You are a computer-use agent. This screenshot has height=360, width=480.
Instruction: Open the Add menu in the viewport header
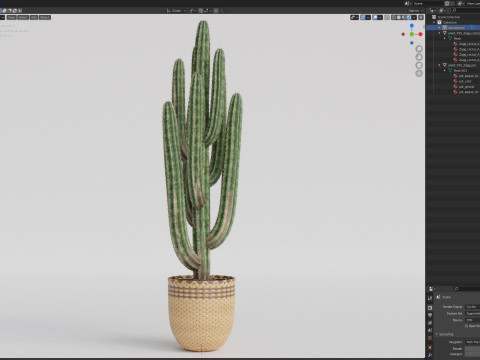pos(34,17)
